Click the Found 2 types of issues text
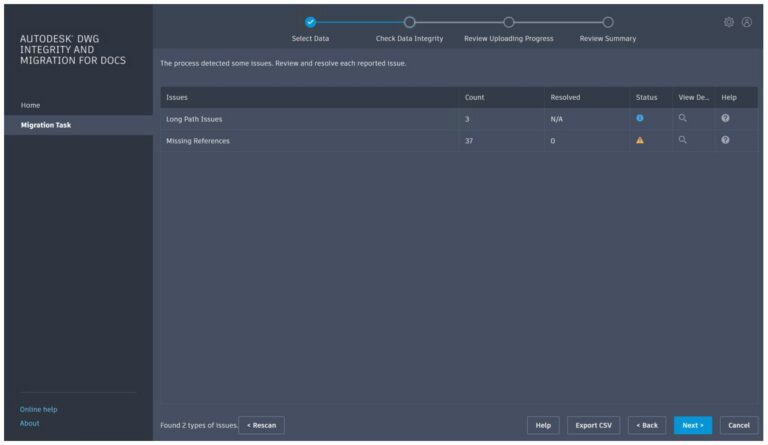This screenshot has height=445, width=768. click(199, 425)
